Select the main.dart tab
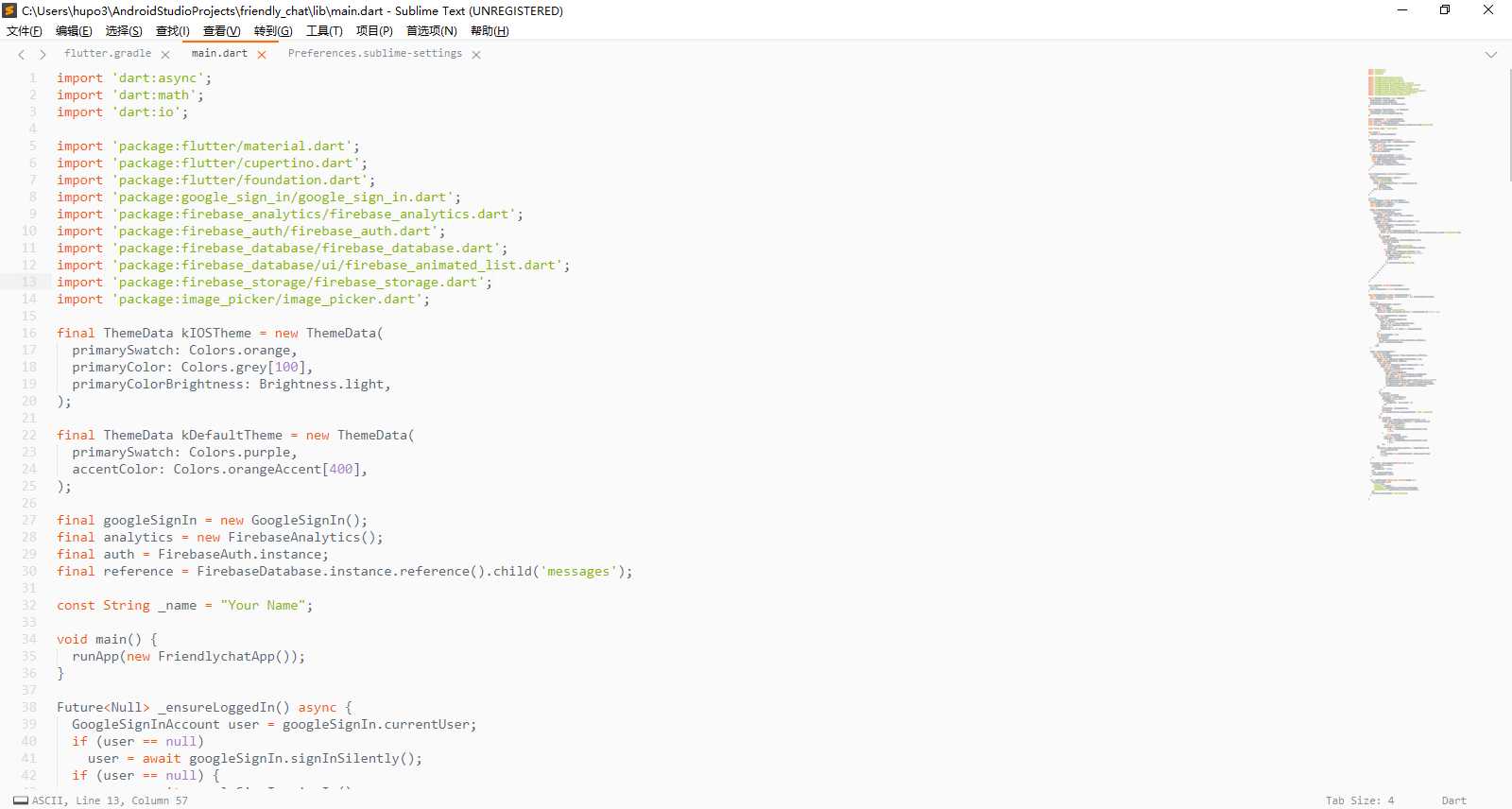Image resolution: width=1512 pixels, height=809 pixels. [x=219, y=54]
